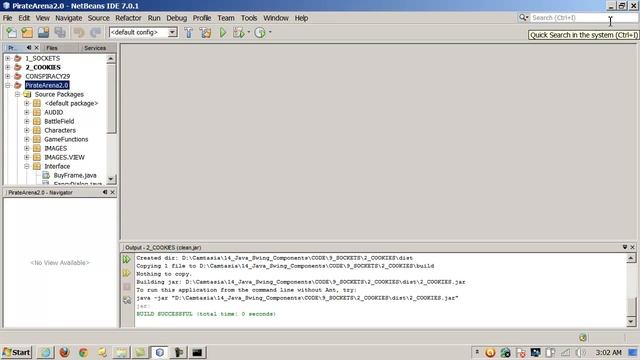
Task: Select the IMAGES.VIEW package
Action: (x=64, y=157)
